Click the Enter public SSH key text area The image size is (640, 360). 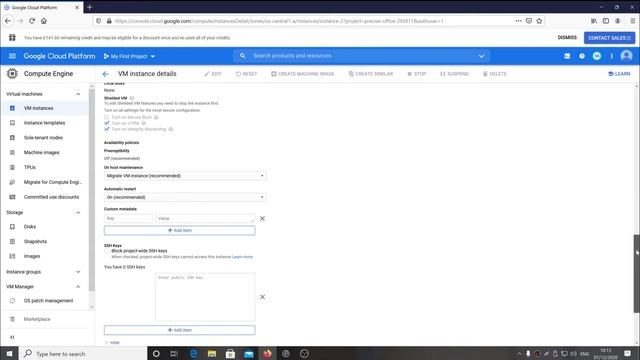tap(205, 297)
